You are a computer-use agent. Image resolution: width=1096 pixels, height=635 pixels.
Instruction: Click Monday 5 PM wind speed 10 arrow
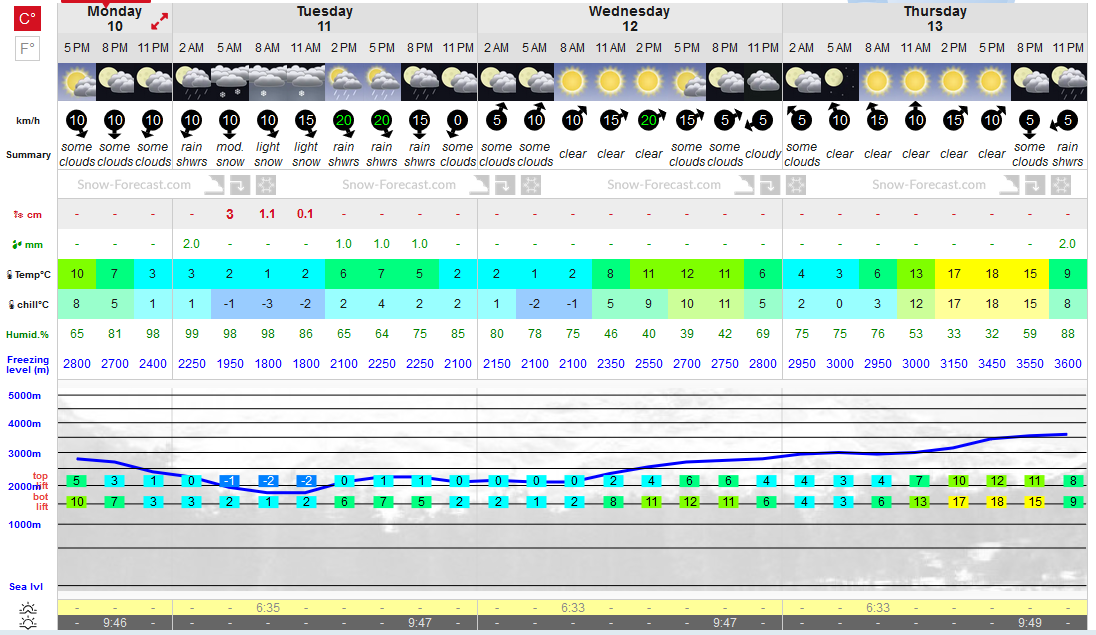77,122
